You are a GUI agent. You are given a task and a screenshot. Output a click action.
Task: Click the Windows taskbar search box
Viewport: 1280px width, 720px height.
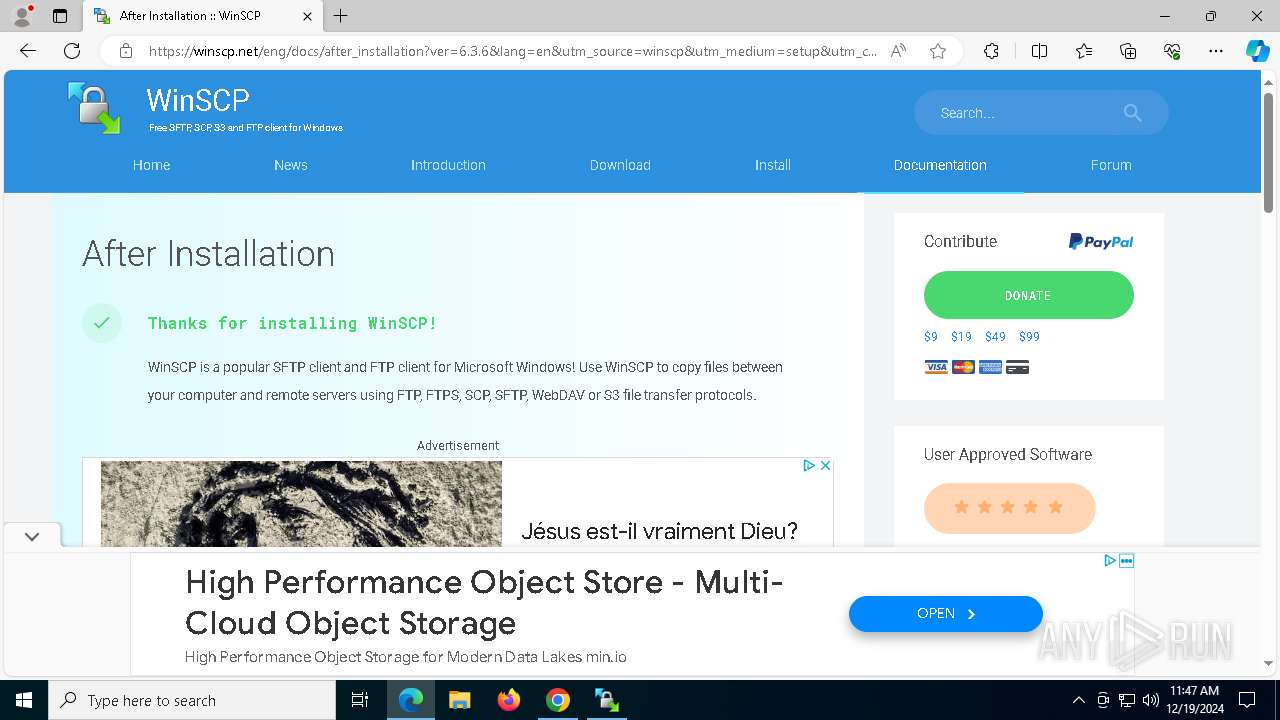pyautogui.click(x=192, y=700)
